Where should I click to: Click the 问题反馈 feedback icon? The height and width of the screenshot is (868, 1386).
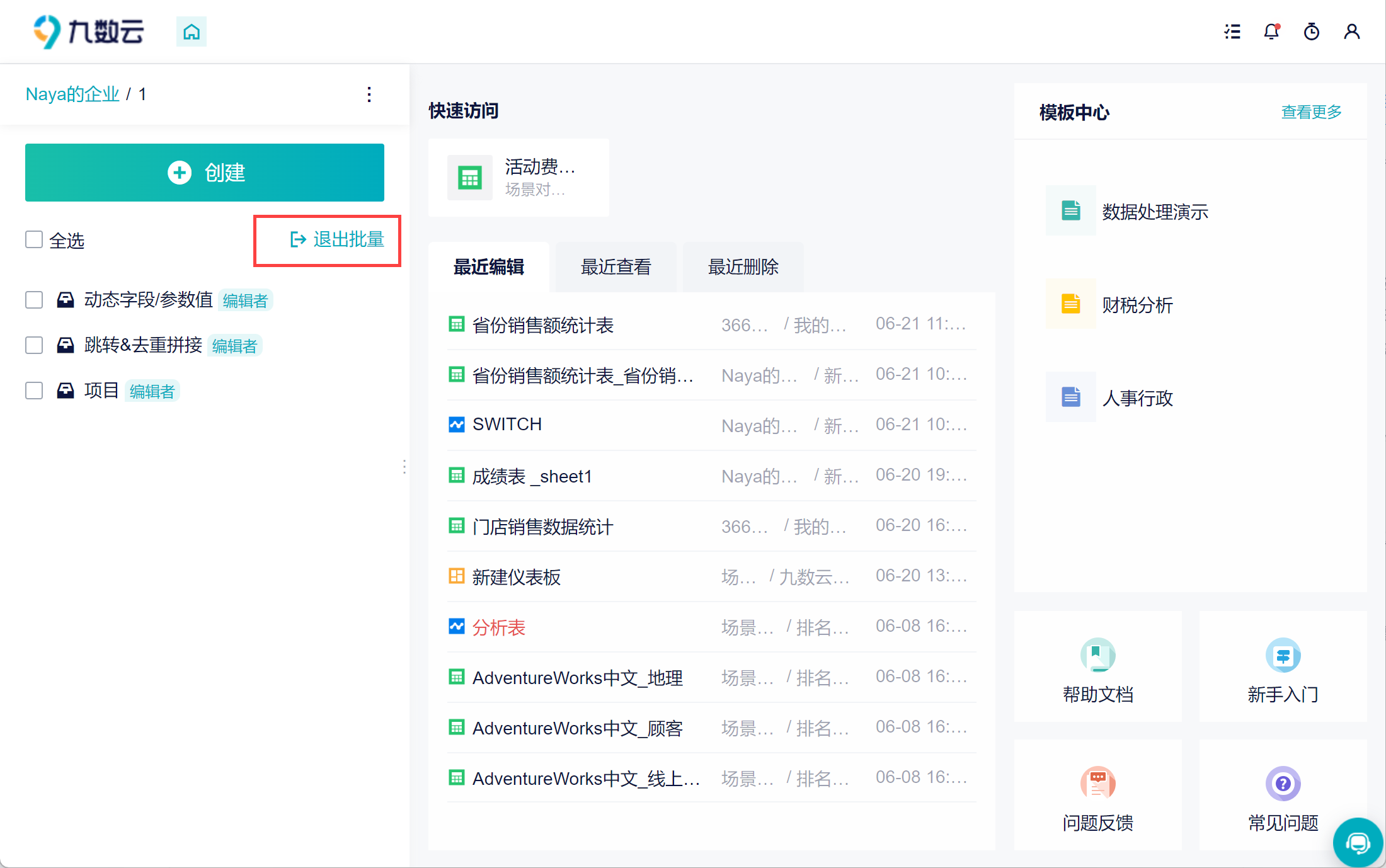pos(1097,784)
